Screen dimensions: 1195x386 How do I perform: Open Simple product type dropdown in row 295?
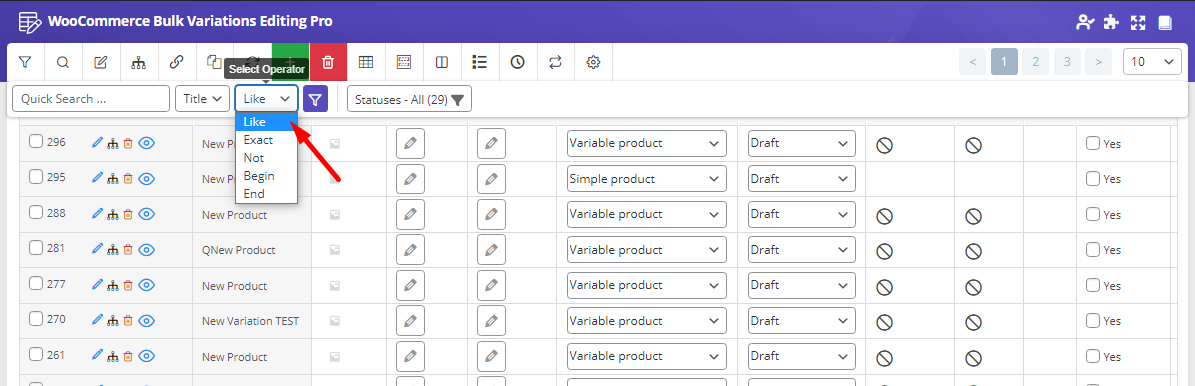point(646,179)
